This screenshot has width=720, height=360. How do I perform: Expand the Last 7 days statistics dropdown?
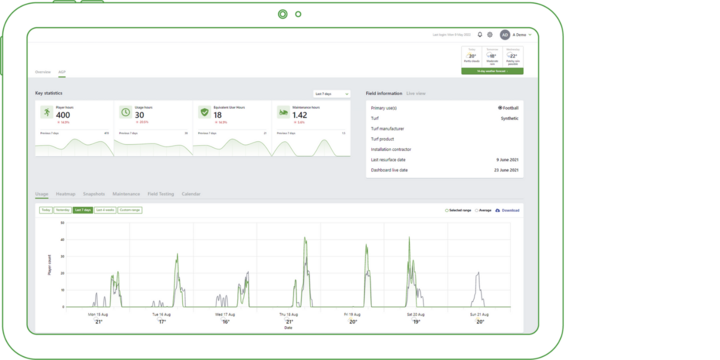click(x=332, y=94)
